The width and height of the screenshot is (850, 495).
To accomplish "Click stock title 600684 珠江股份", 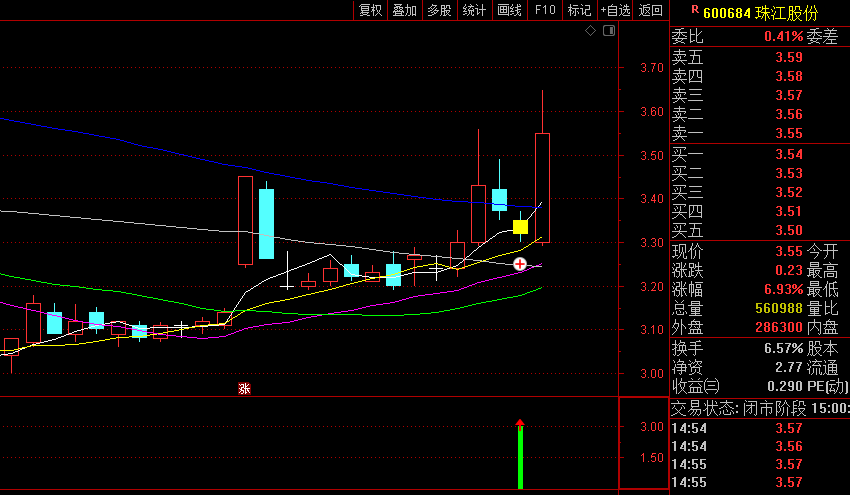I will [x=761, y=13].
